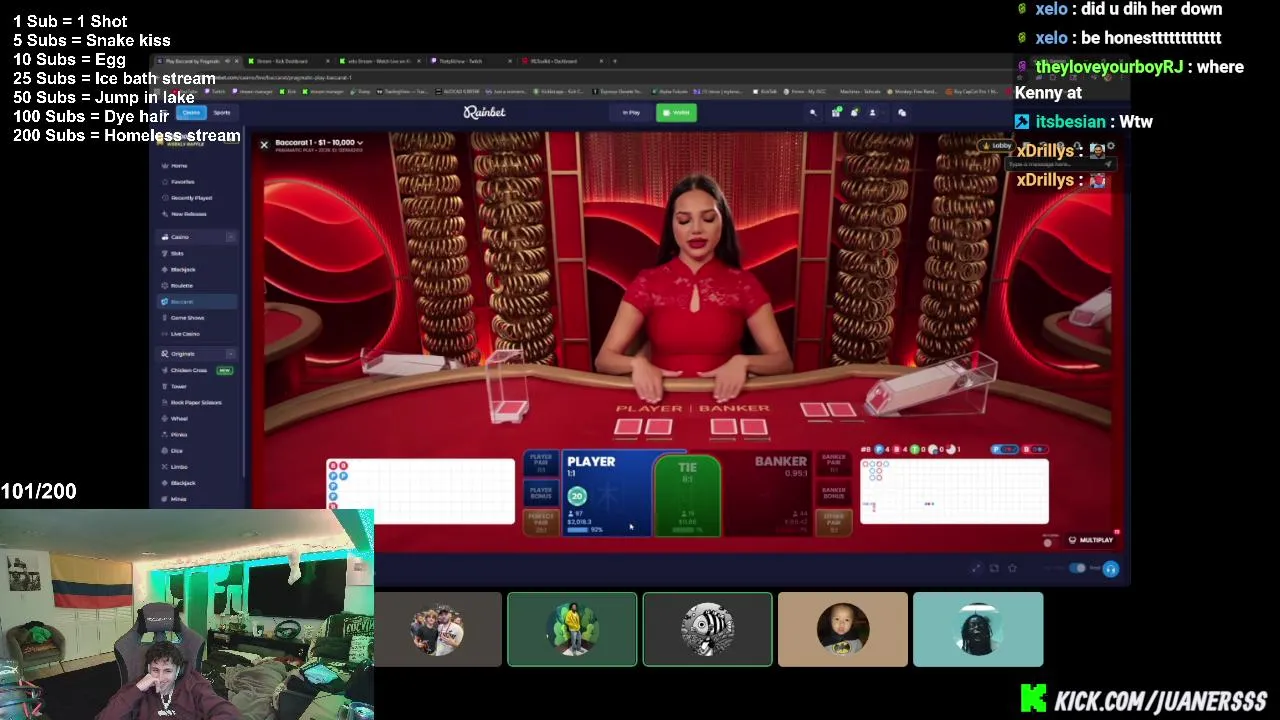Bet on BANKER
Viewport: 1280px width, 720px height.
tap(768, 494)
